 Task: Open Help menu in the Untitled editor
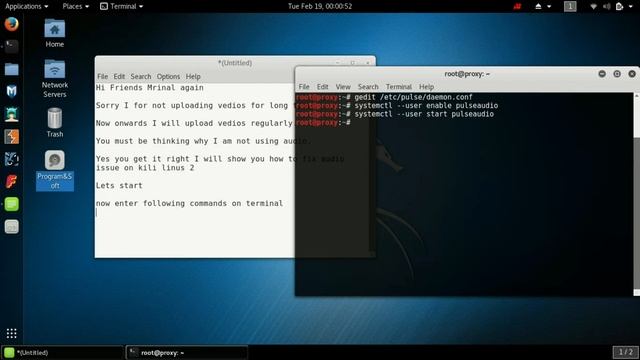(x=193, y=76)
